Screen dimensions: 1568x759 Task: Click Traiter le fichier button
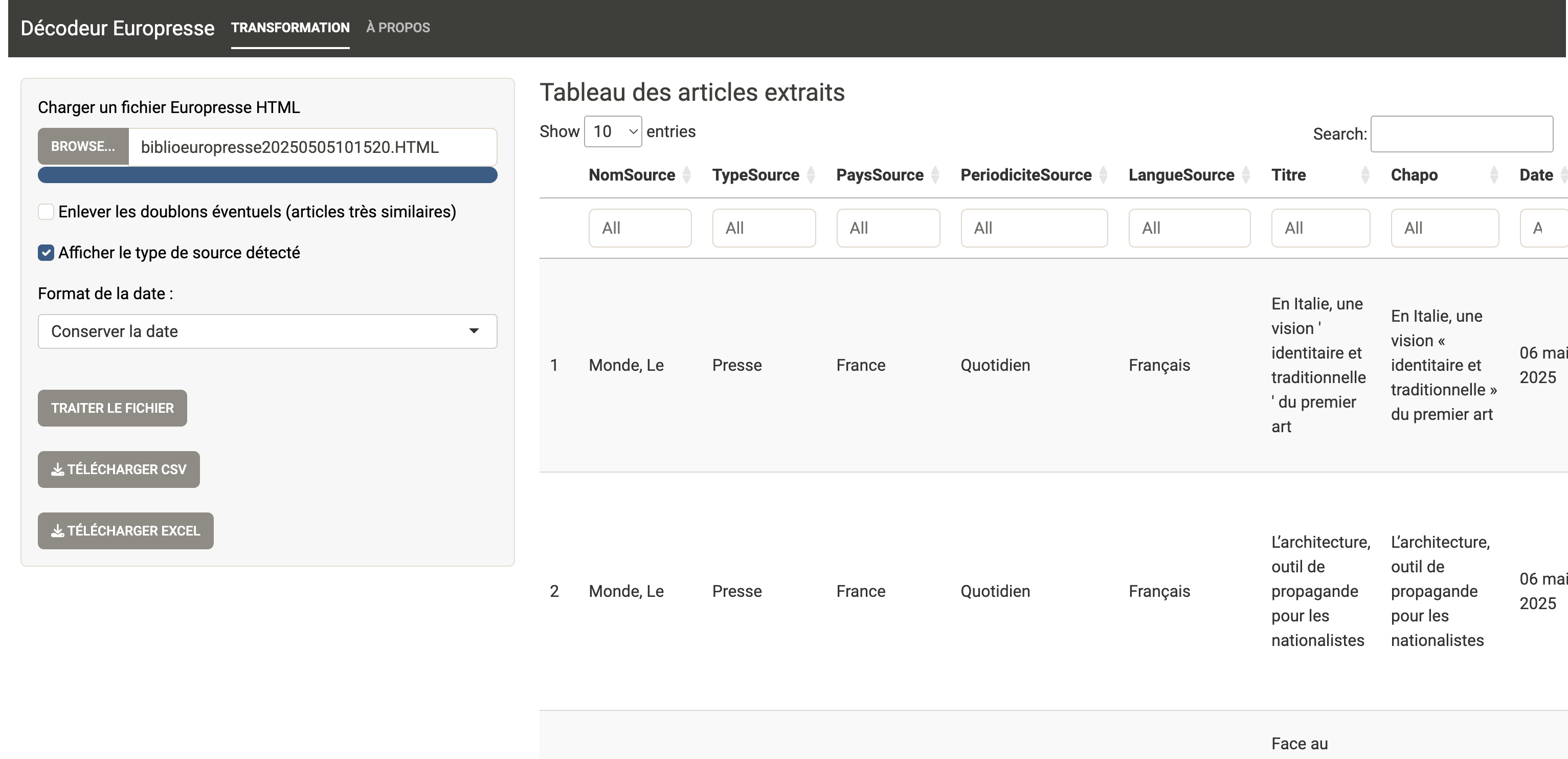(112, 408)
